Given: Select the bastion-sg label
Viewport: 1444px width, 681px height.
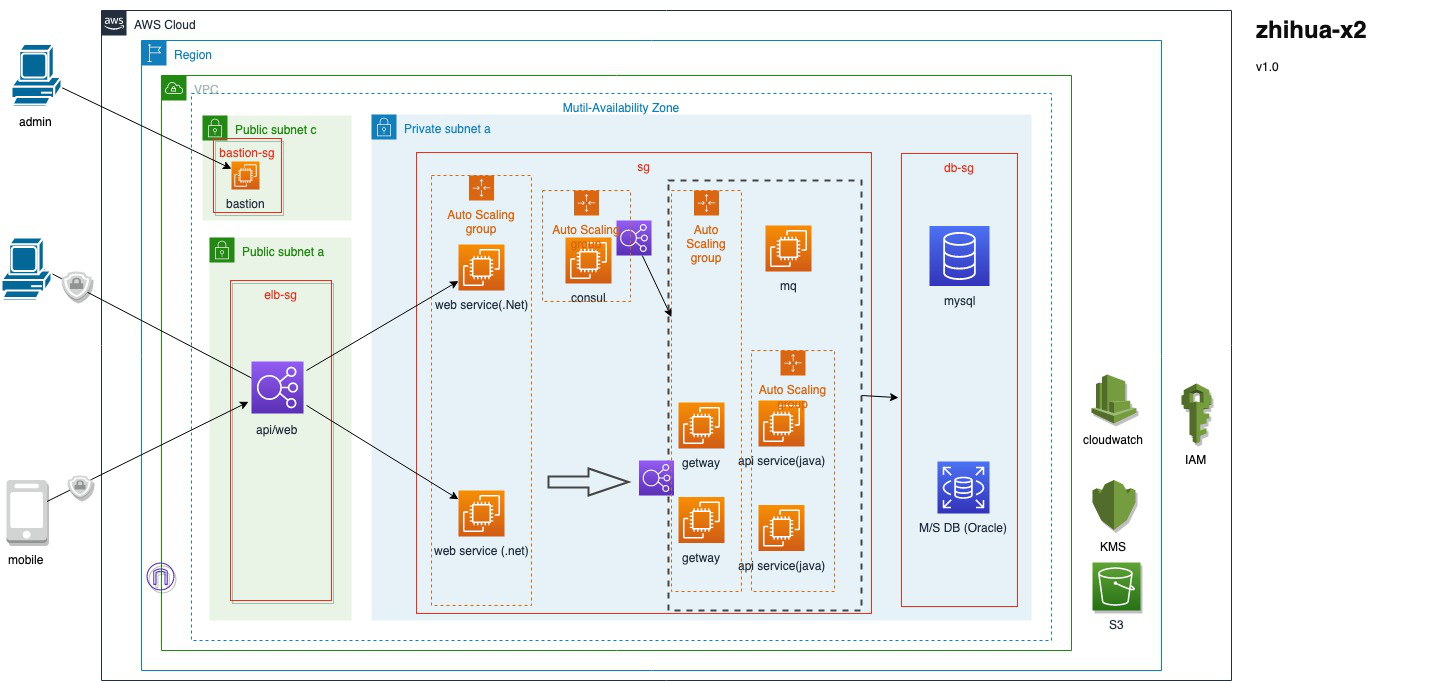Looking at the screenshot, I should click(x=246, y=152).
